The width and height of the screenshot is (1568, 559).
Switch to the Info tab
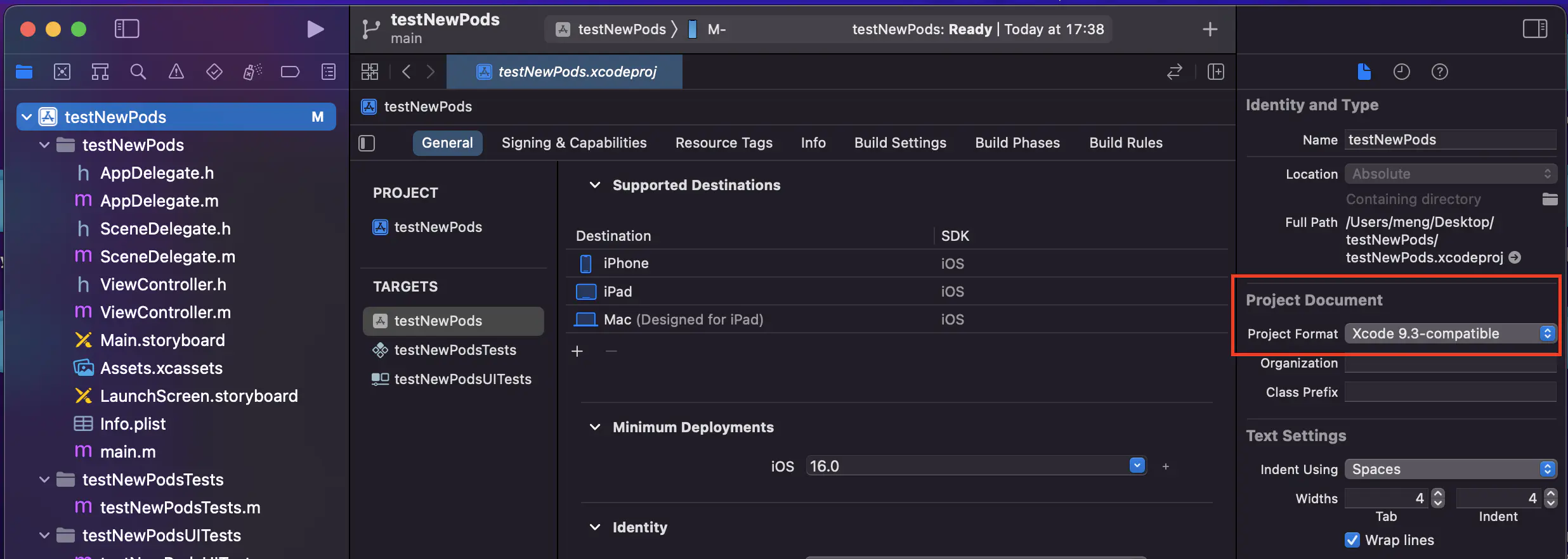point(813,143)
